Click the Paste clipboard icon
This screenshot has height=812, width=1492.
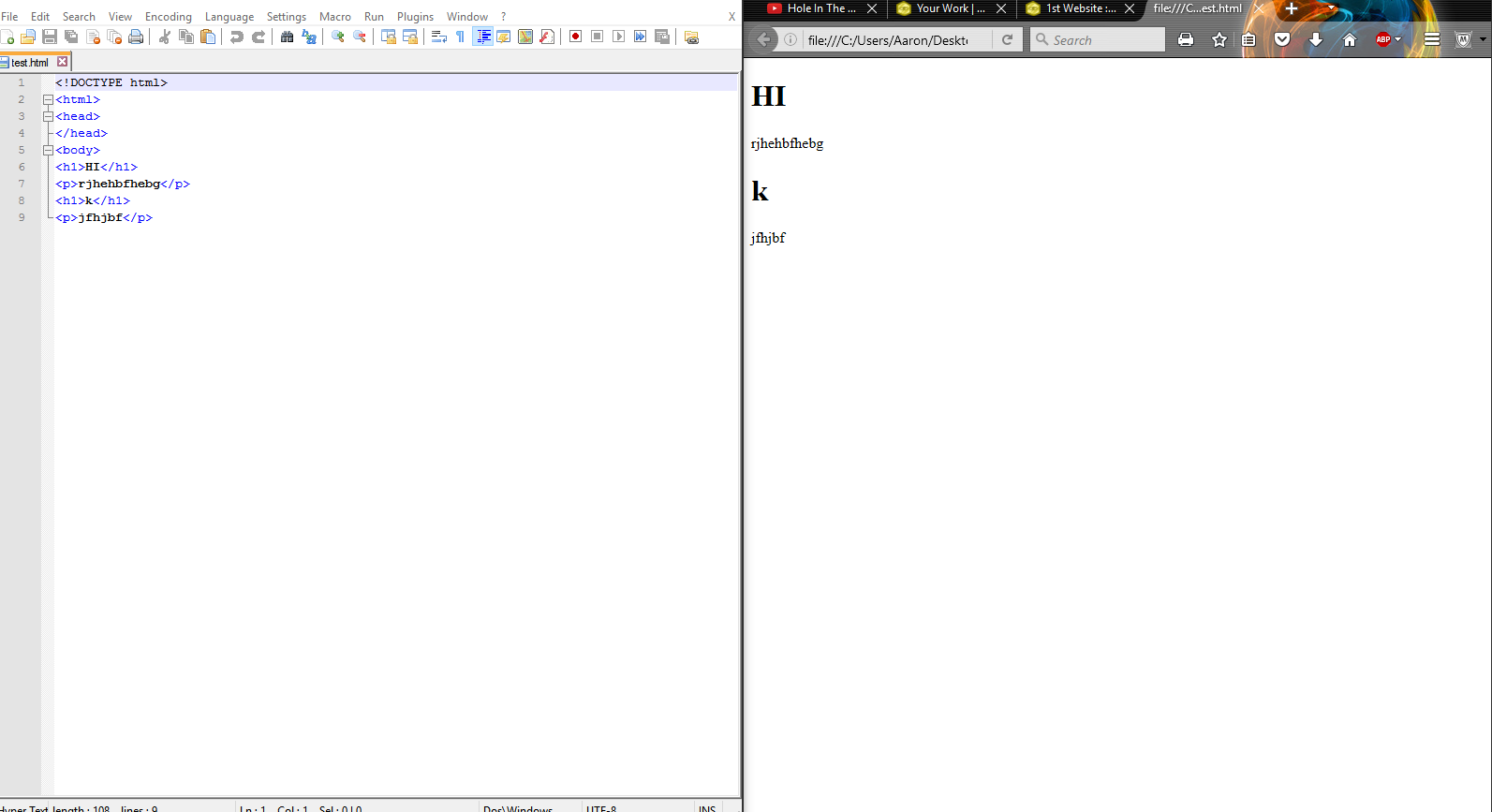pyautogui.click(x=208, y=37)
